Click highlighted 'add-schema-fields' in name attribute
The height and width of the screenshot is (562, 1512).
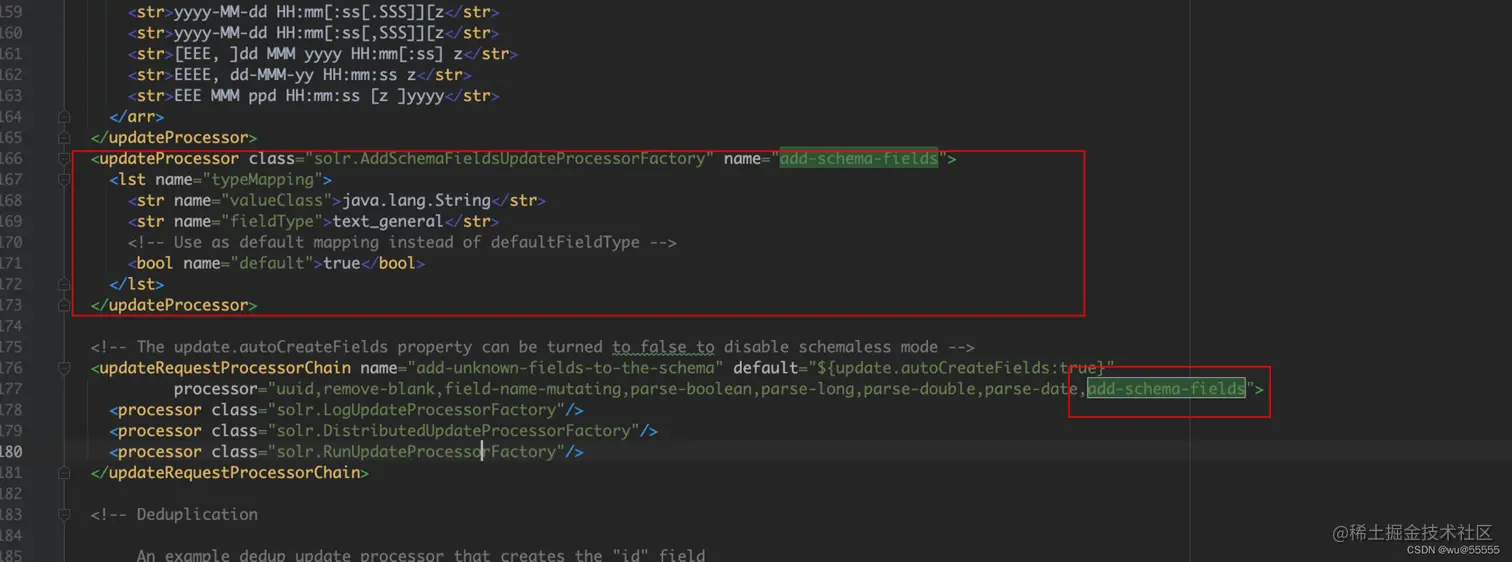click(859, 159)
